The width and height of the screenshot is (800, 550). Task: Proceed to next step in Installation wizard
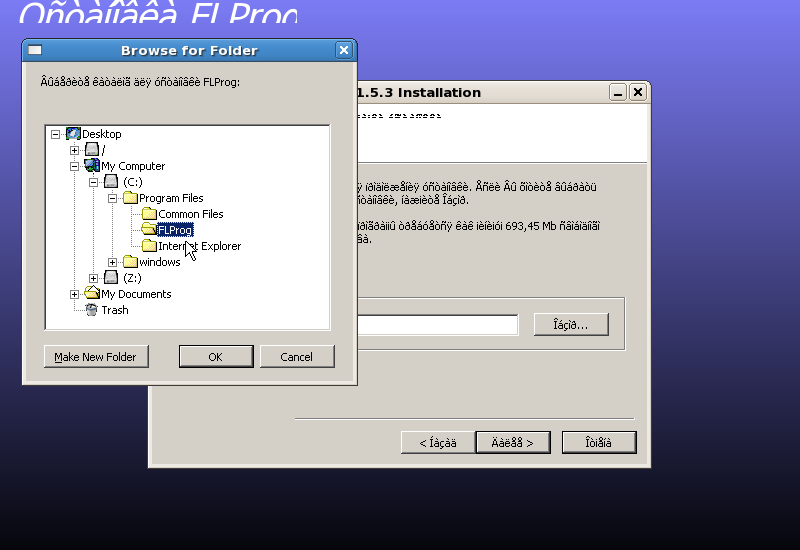513,442
